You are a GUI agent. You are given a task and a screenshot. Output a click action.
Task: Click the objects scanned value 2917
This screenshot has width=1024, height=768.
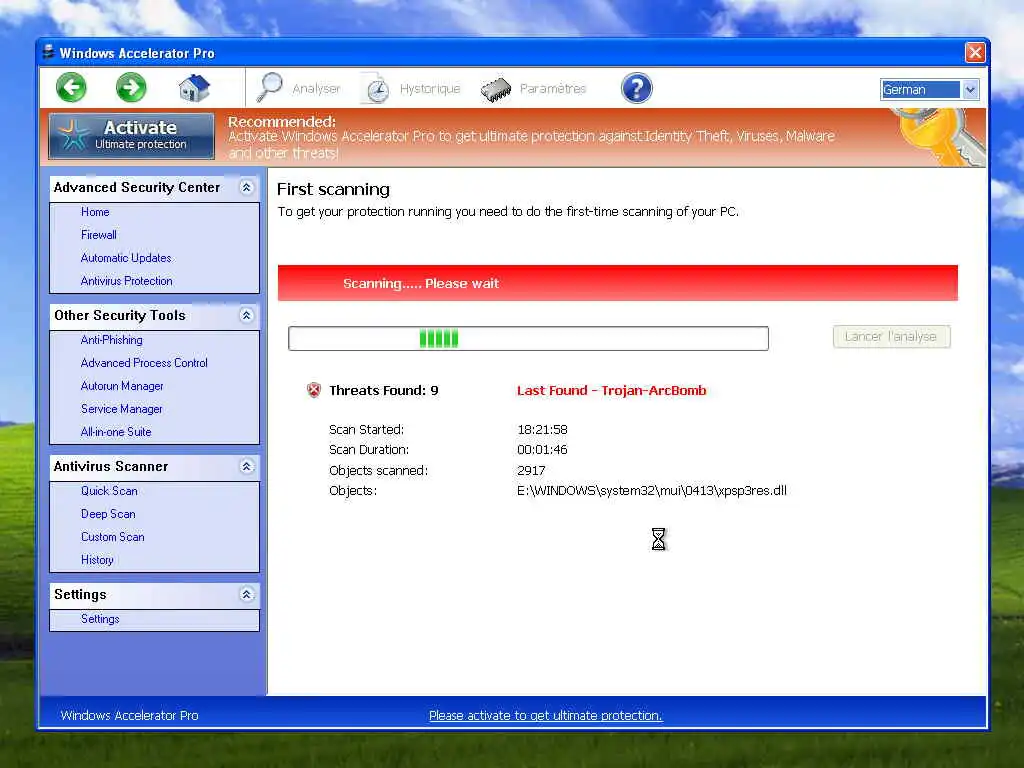[531, 471]
